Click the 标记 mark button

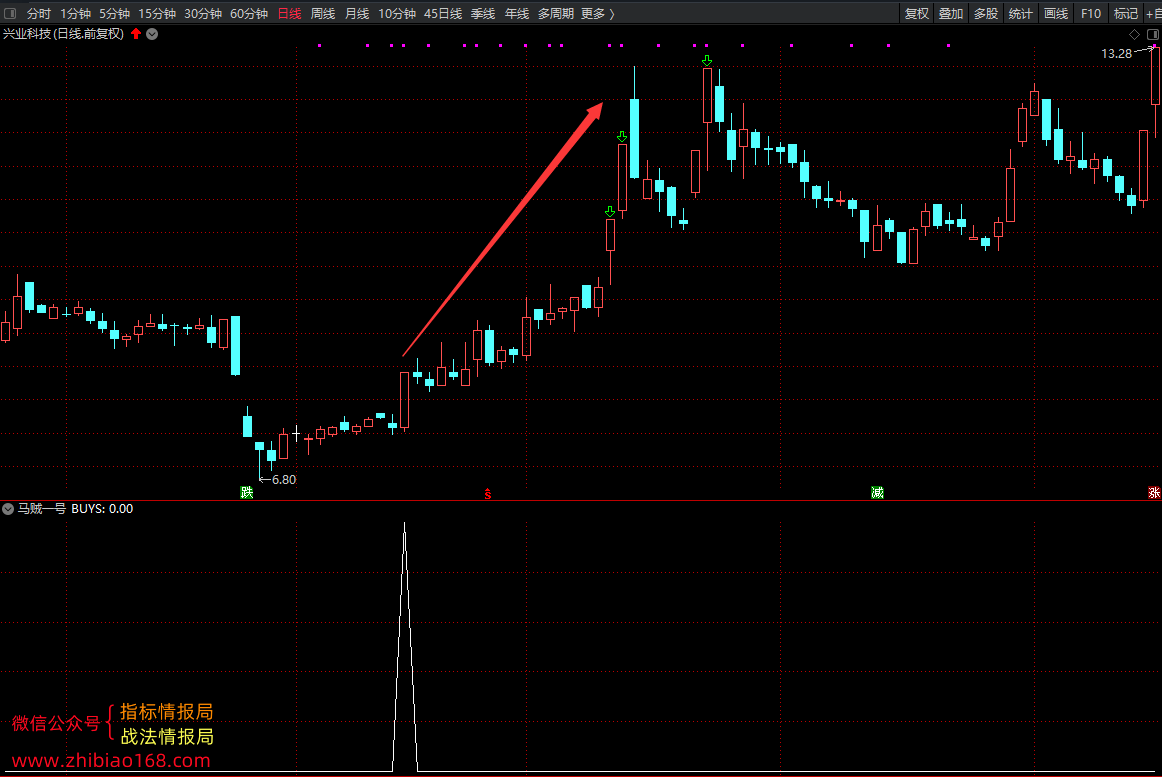pos(1126,13)
